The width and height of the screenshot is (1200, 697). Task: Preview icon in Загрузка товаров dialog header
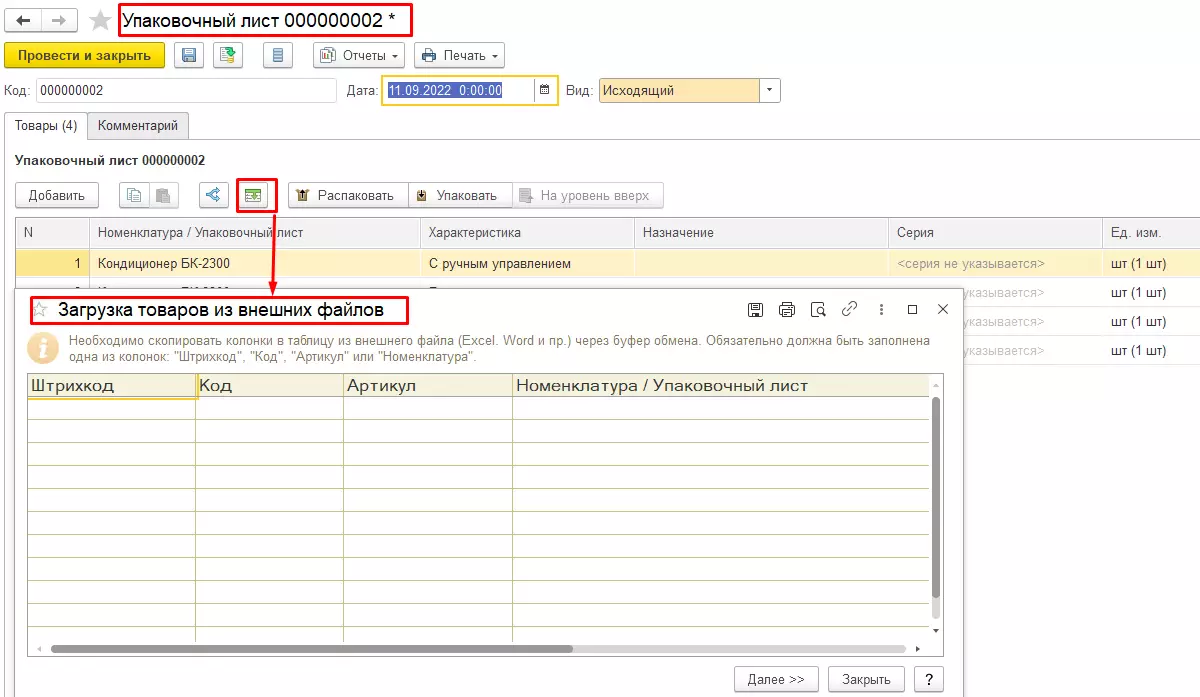pos(818,309)
